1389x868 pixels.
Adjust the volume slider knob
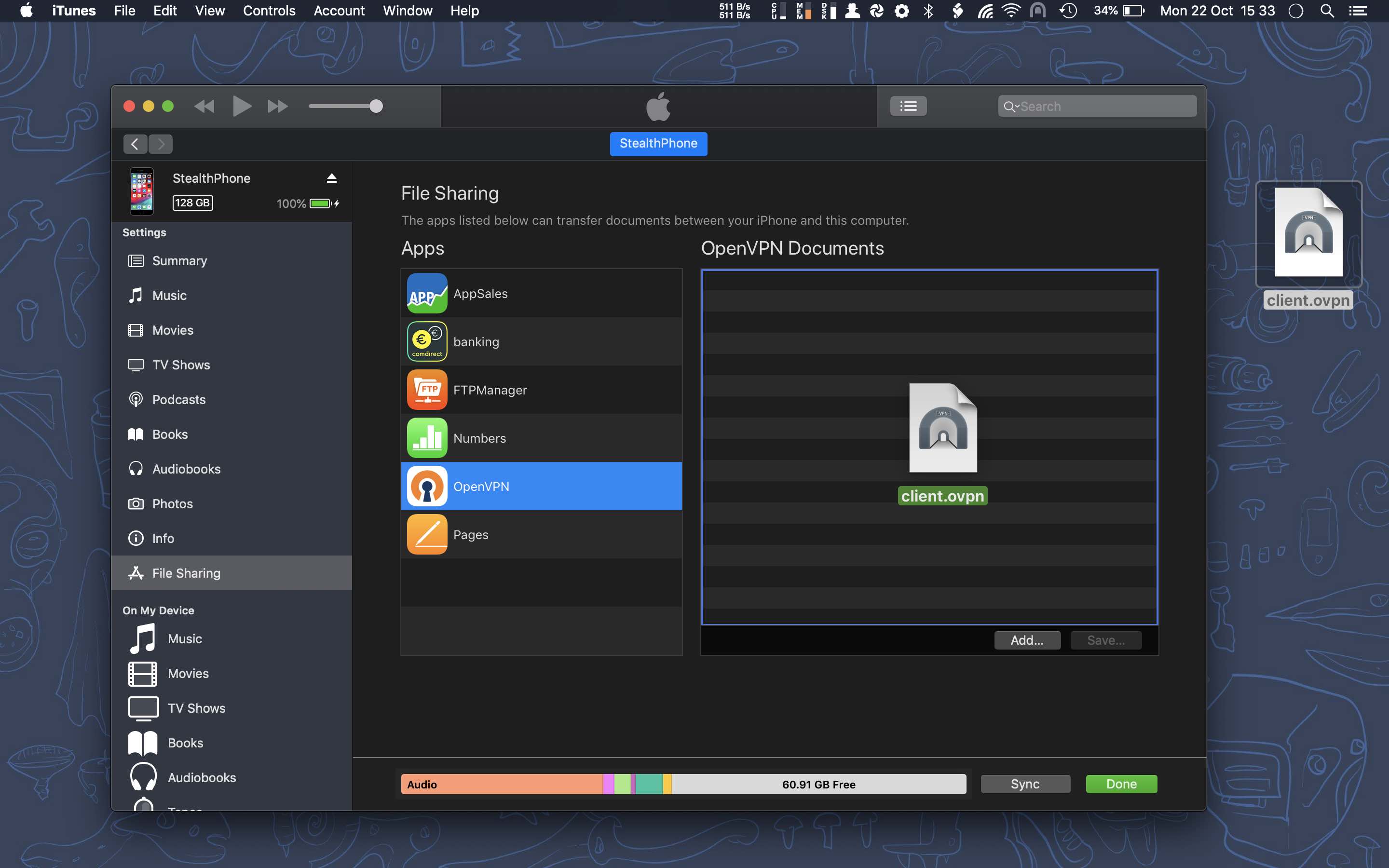376,106
